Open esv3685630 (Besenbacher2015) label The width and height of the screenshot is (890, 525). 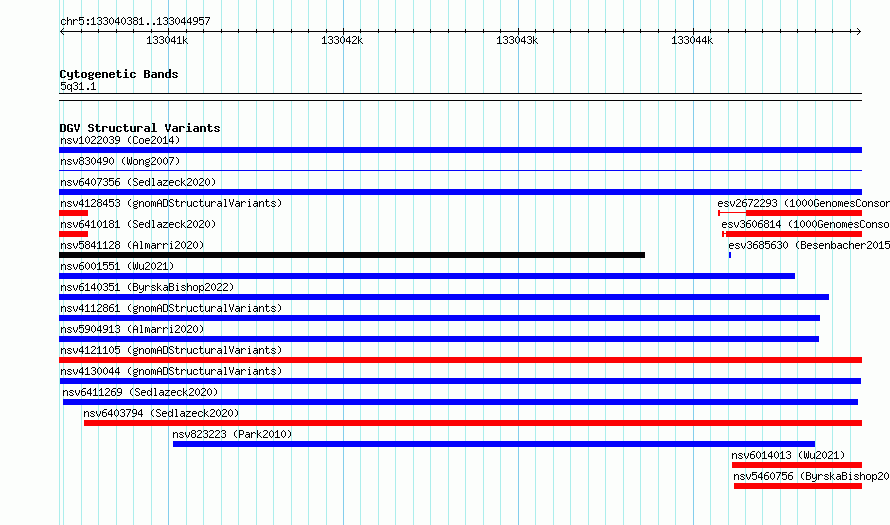(x=809, y=245)
